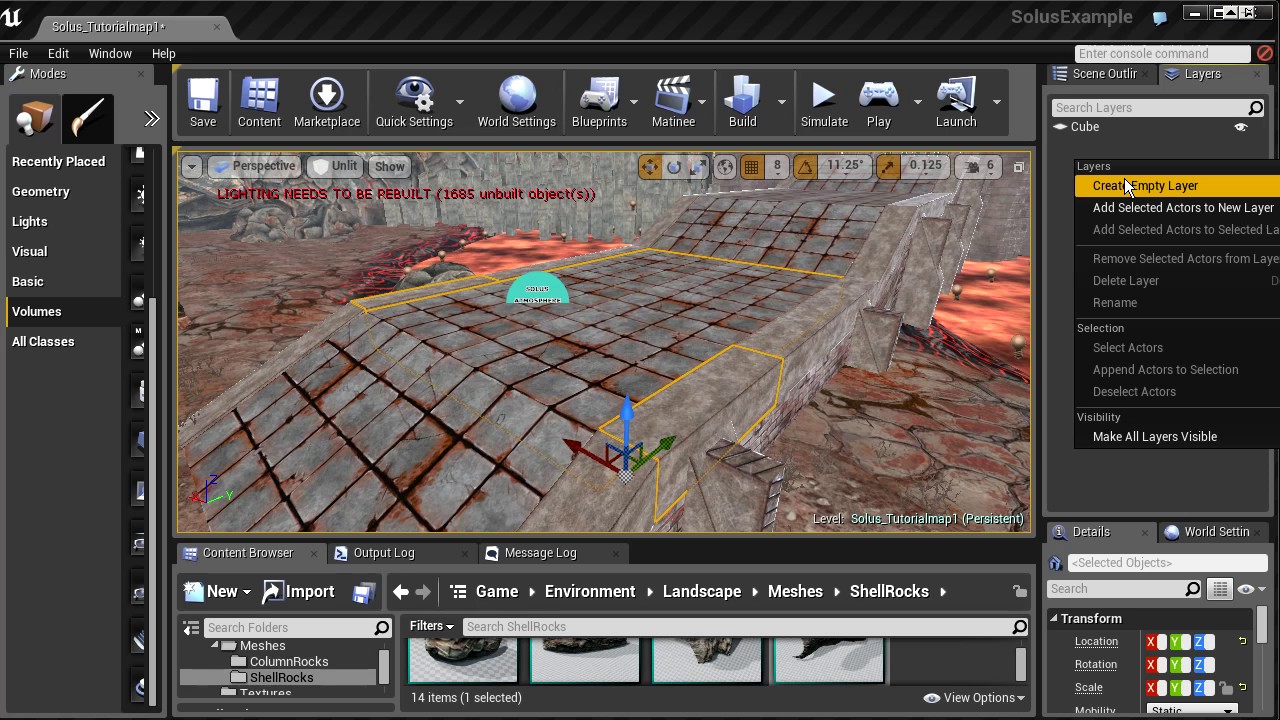Click the Launch toolbar icon
Viewport: 1280px width, 720px height.
(x=956, y=103)
